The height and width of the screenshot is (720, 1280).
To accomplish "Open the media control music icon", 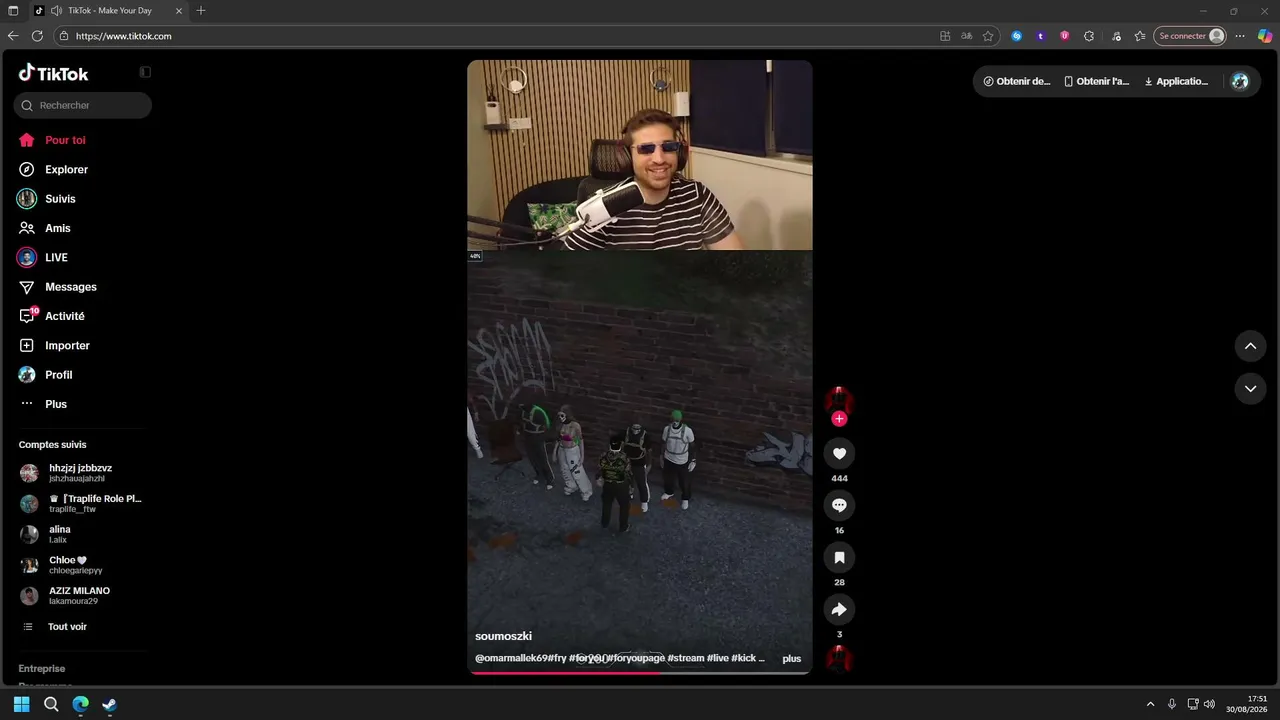I will (1116, 36).
